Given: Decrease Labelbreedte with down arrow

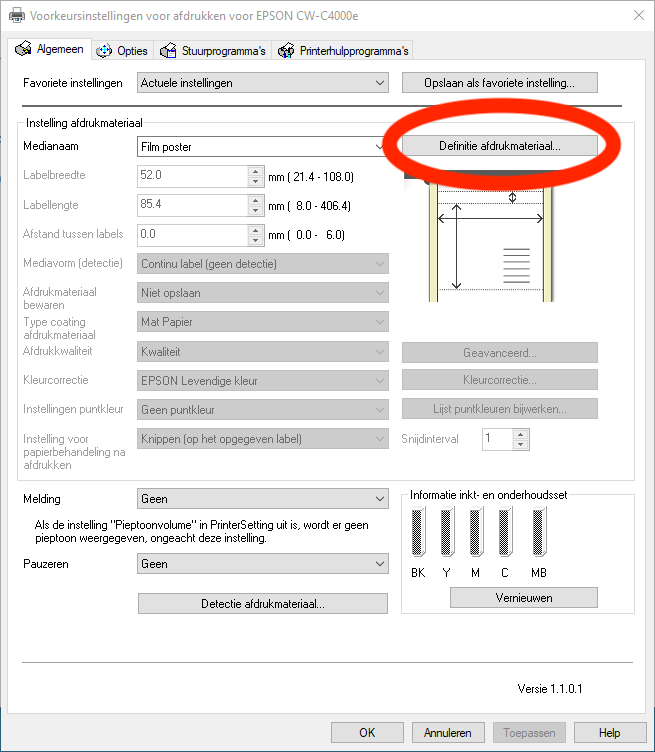Looking at the screenshot, I should (256, 182).
